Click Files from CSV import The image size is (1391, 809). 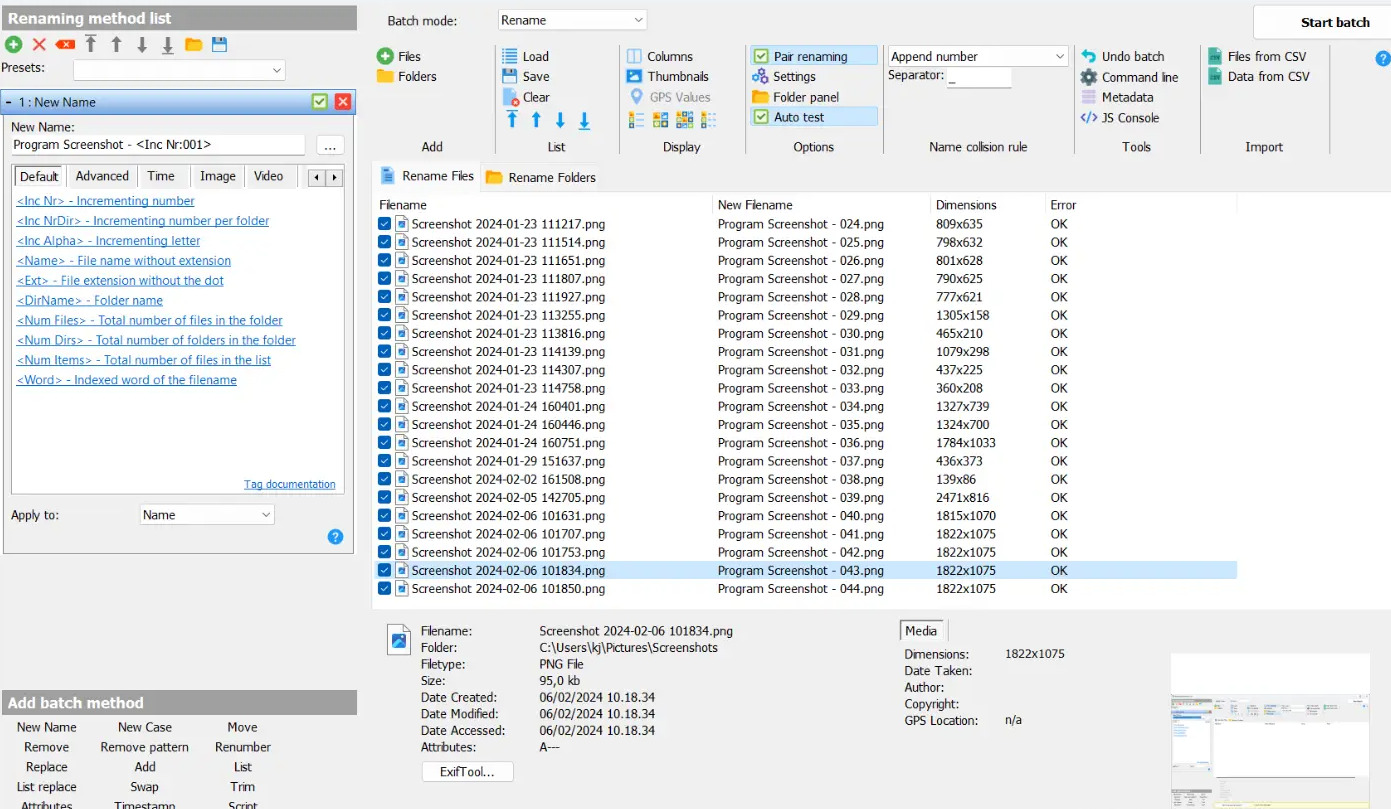(1257, 56)
